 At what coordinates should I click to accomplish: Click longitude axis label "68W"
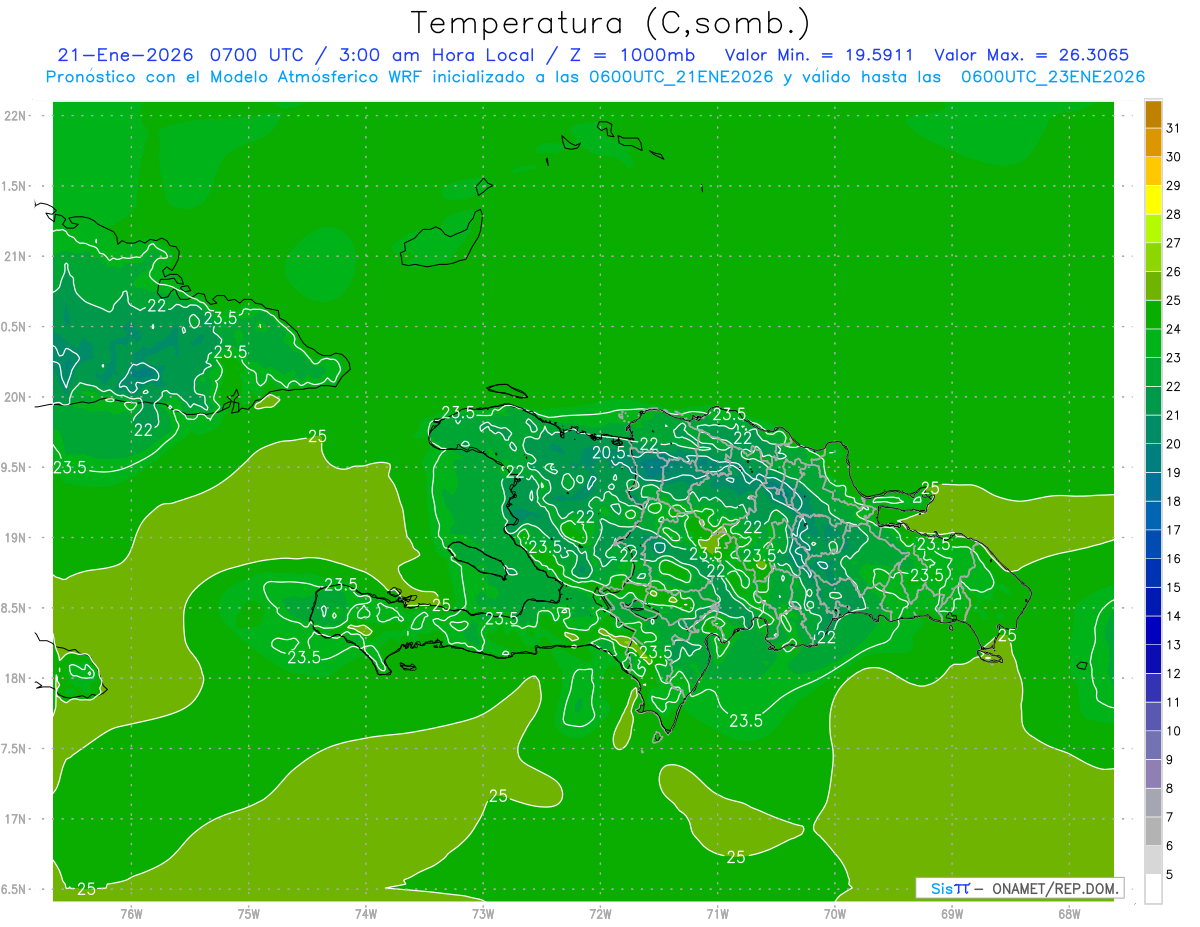click(1068, 913)
